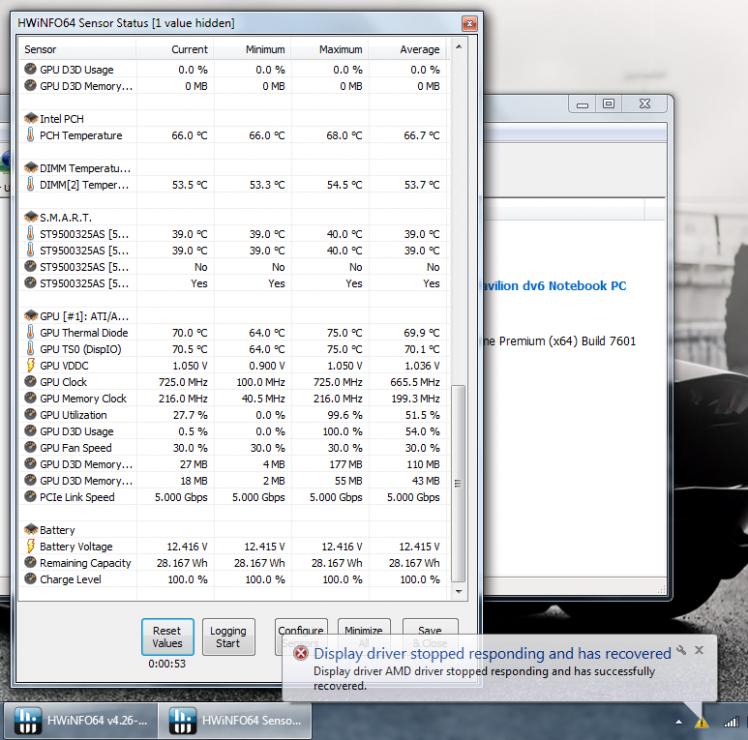The height and width of the screenshot is (740, 748).
Task: Click the scrollbar up arrow in the sensor list
Action: pyautogui.click(x=459, y=48)
